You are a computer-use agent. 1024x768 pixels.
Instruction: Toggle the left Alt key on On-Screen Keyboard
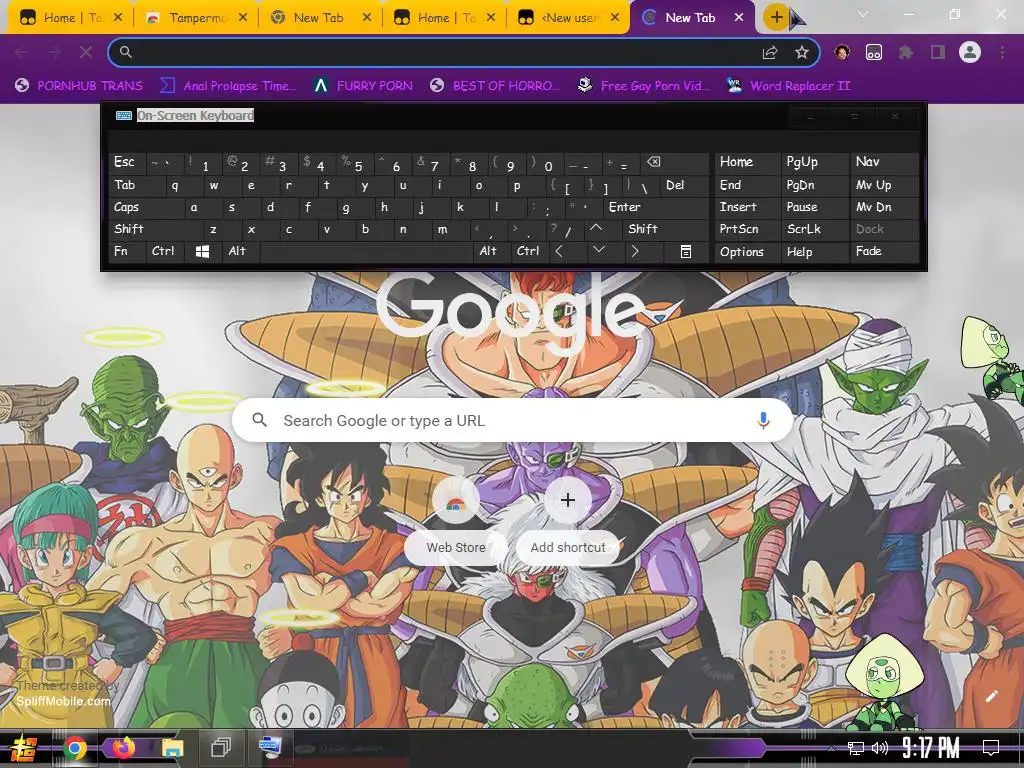click(240, 251)
